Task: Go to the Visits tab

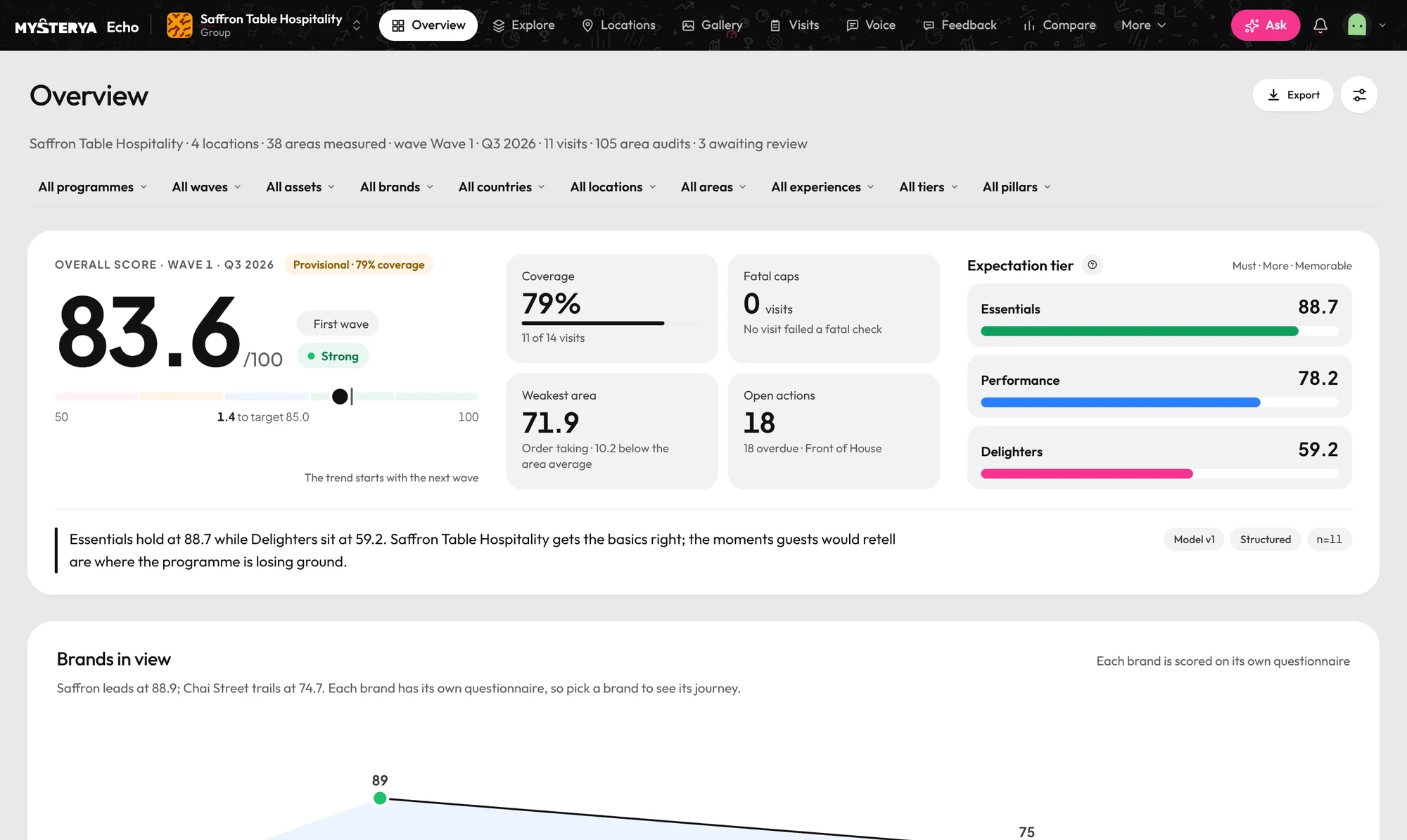Action: coord(794,25)
